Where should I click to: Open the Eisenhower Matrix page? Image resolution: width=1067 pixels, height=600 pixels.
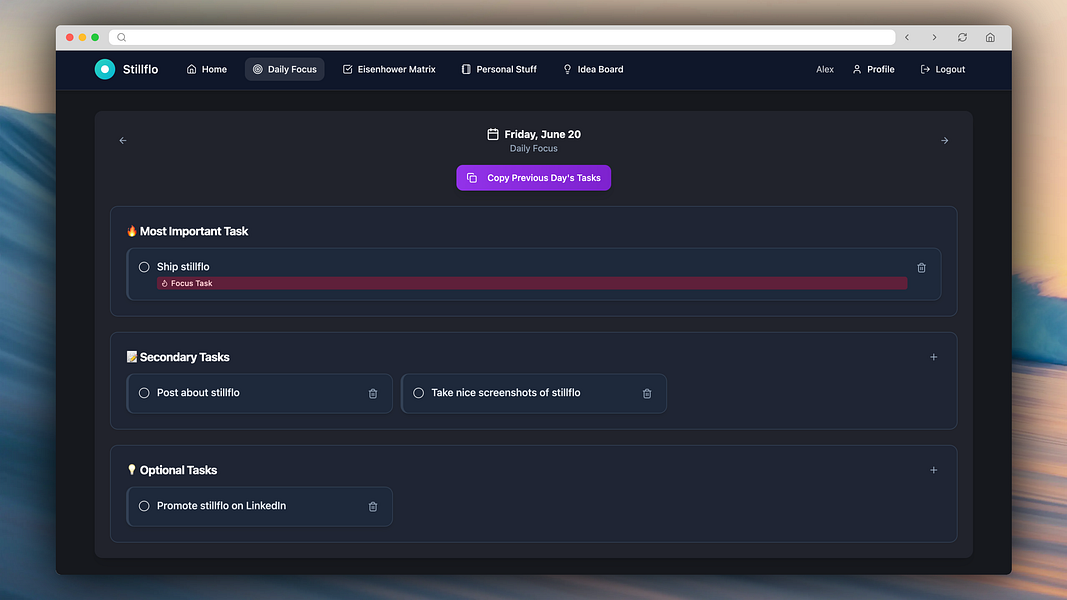click(389, 69)
